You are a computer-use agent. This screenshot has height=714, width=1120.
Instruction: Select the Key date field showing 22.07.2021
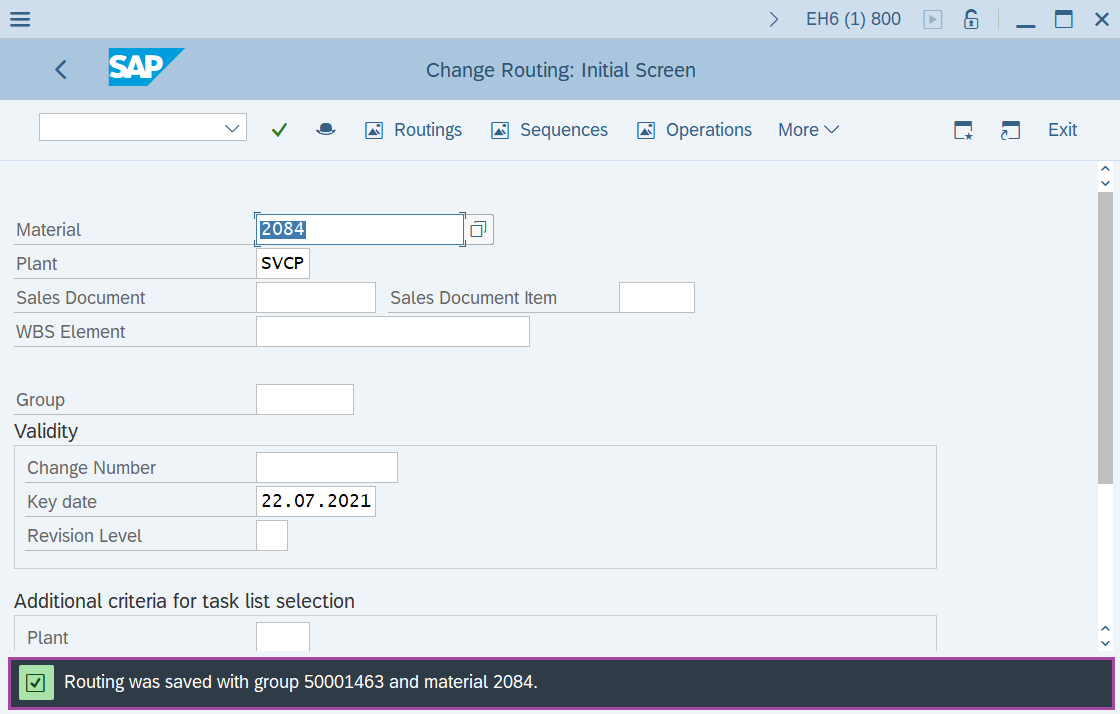pos(315,500)
